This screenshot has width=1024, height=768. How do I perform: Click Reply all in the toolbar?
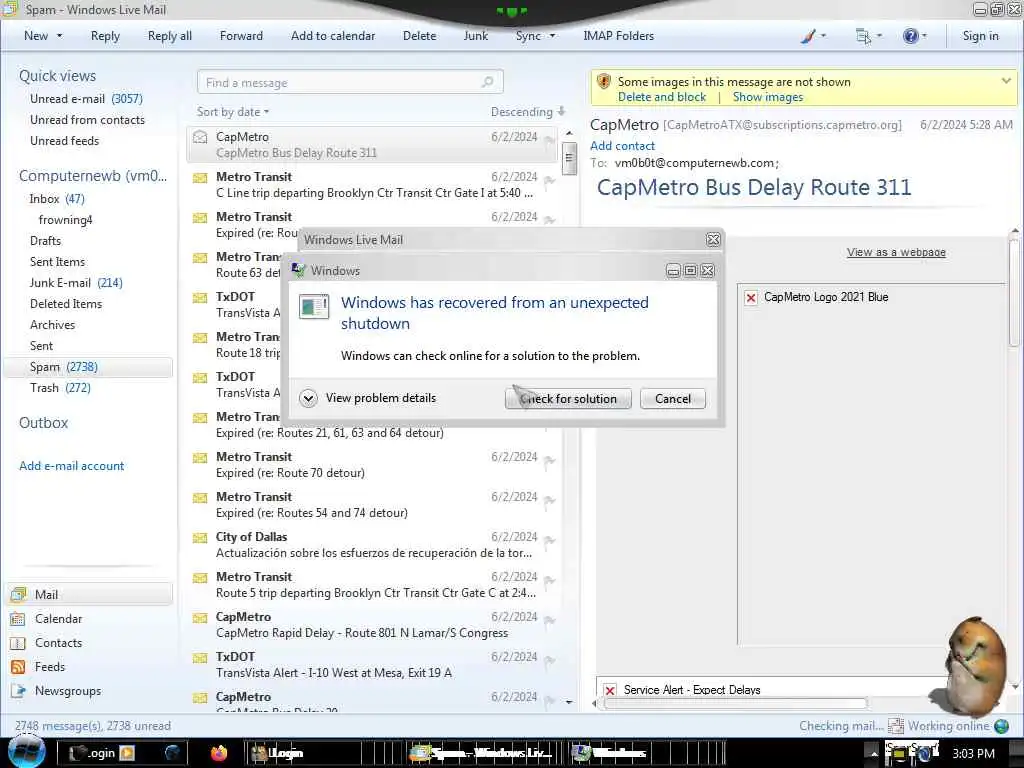click(x=170, y=36)
